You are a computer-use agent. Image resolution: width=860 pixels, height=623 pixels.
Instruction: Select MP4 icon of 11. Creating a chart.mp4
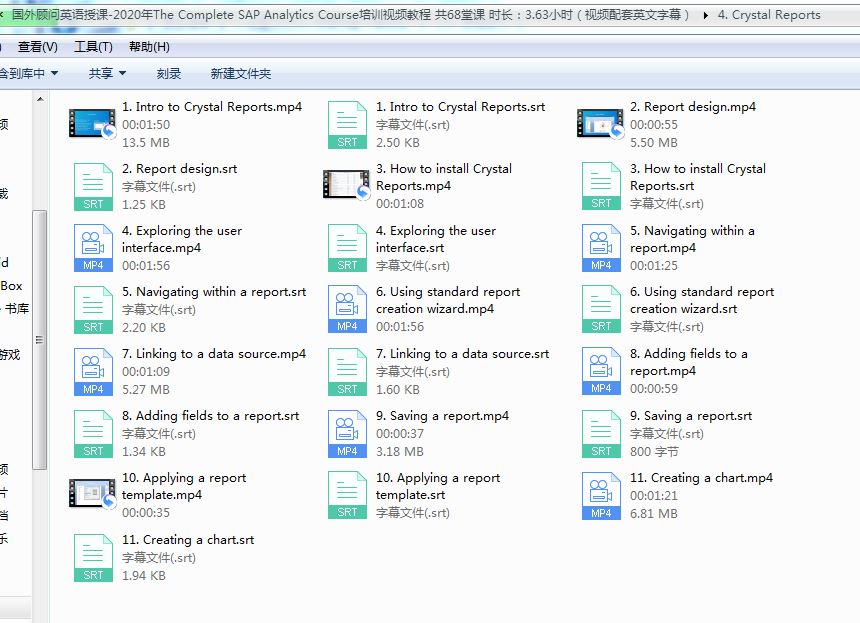point(601,495)
